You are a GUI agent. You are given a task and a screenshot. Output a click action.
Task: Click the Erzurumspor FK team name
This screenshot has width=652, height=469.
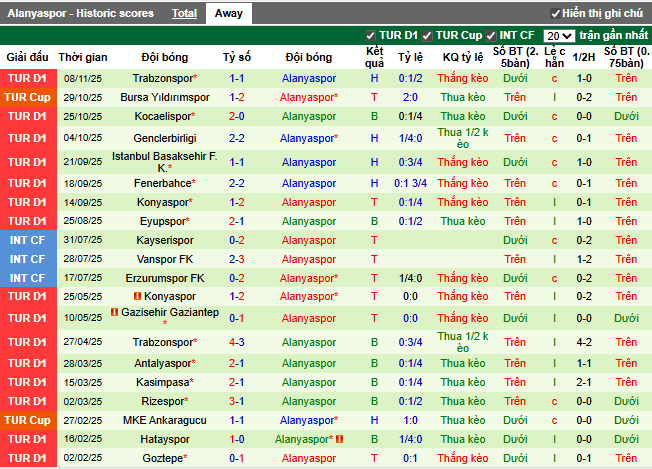(x=165, y=278)
